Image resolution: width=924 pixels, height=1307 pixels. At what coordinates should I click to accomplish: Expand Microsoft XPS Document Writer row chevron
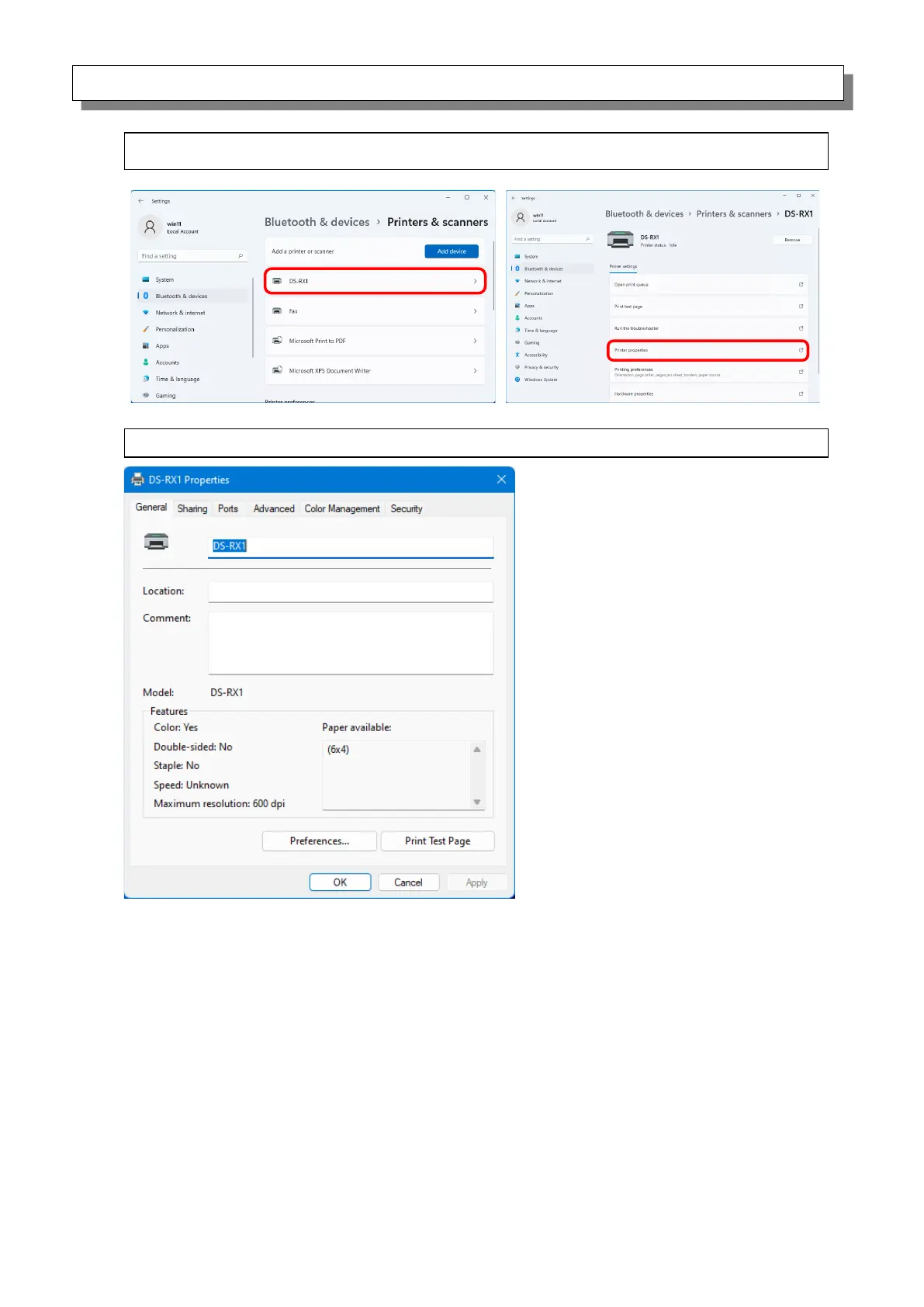[475, 371]
